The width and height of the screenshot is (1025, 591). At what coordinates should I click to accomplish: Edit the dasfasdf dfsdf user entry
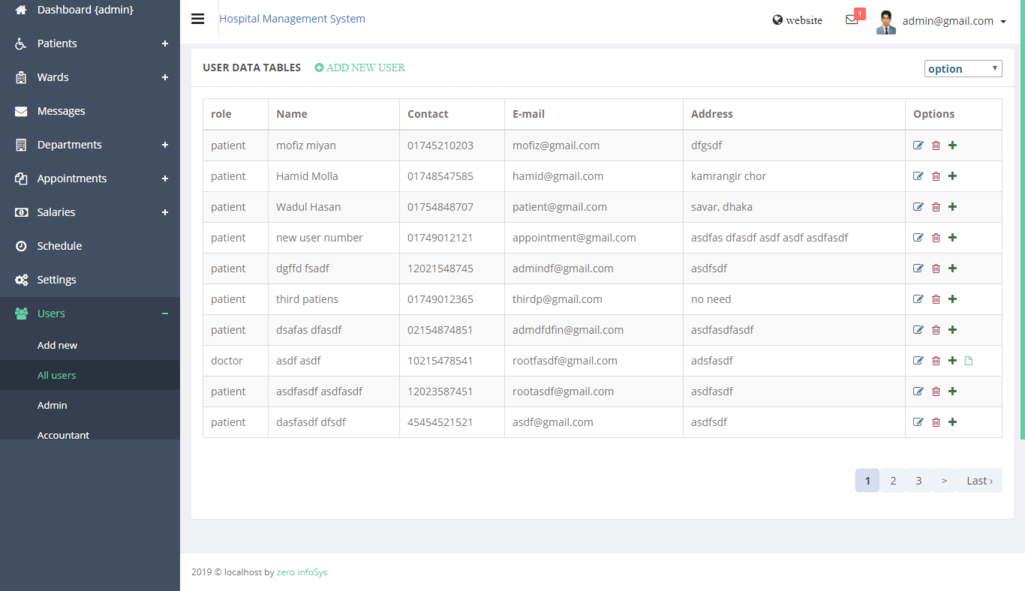click(x=918, y=423)
